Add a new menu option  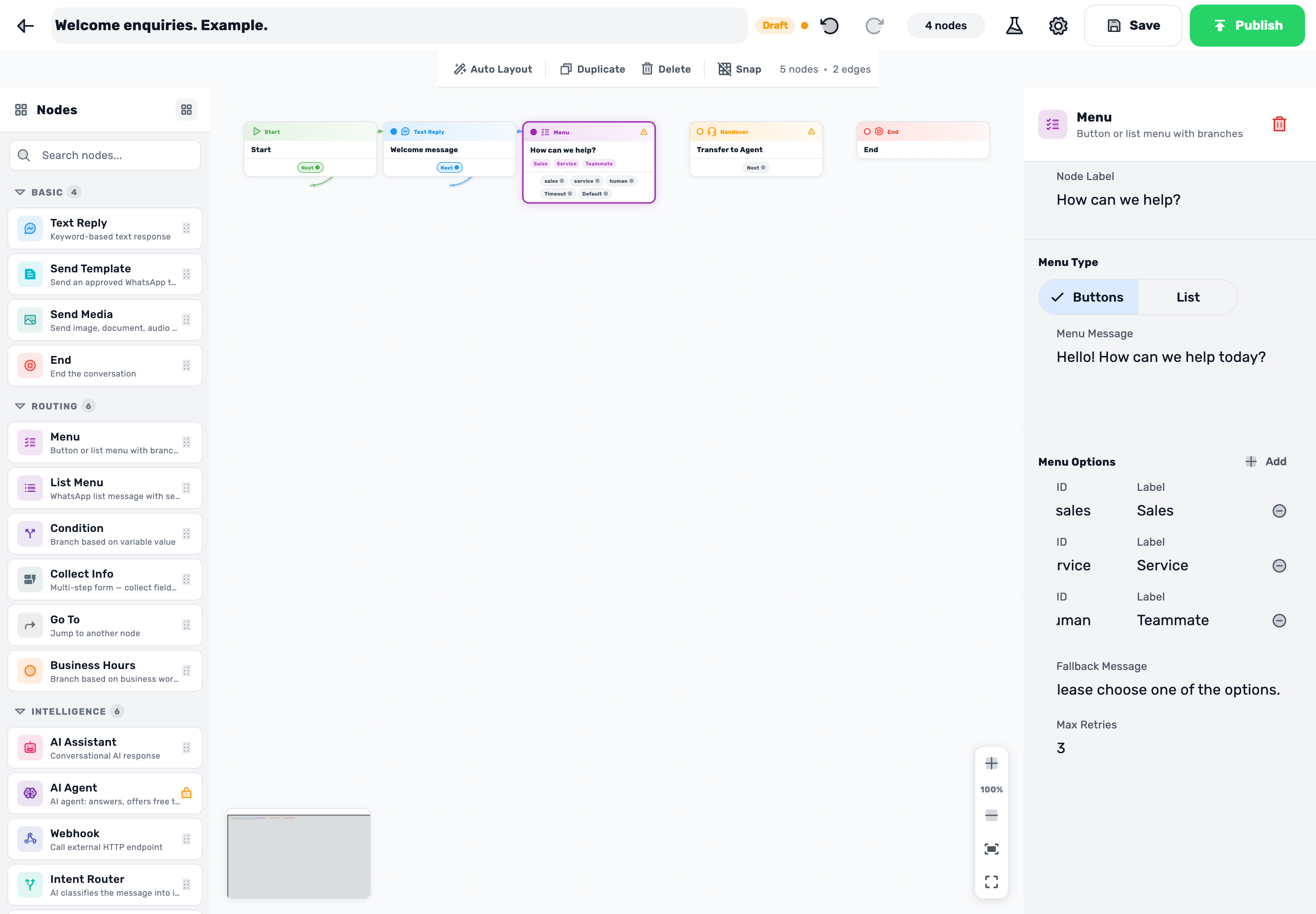click(x=1266, y=462)
